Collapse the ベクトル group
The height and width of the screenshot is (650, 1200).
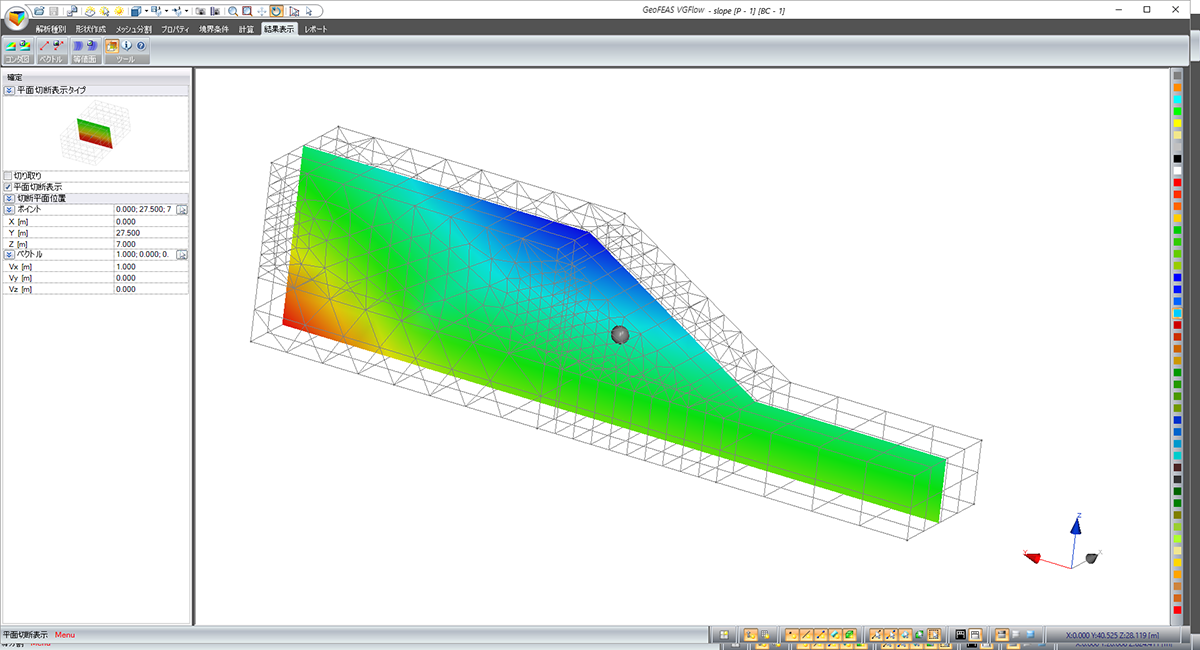[x=9, y=255]
